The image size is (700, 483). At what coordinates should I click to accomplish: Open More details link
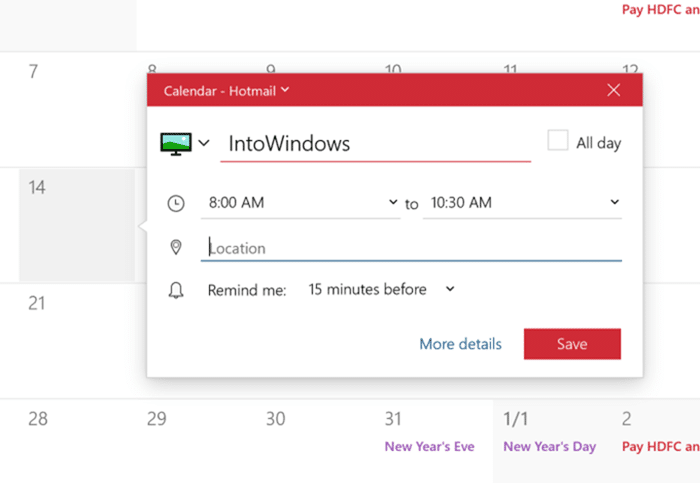coord(460,344)
